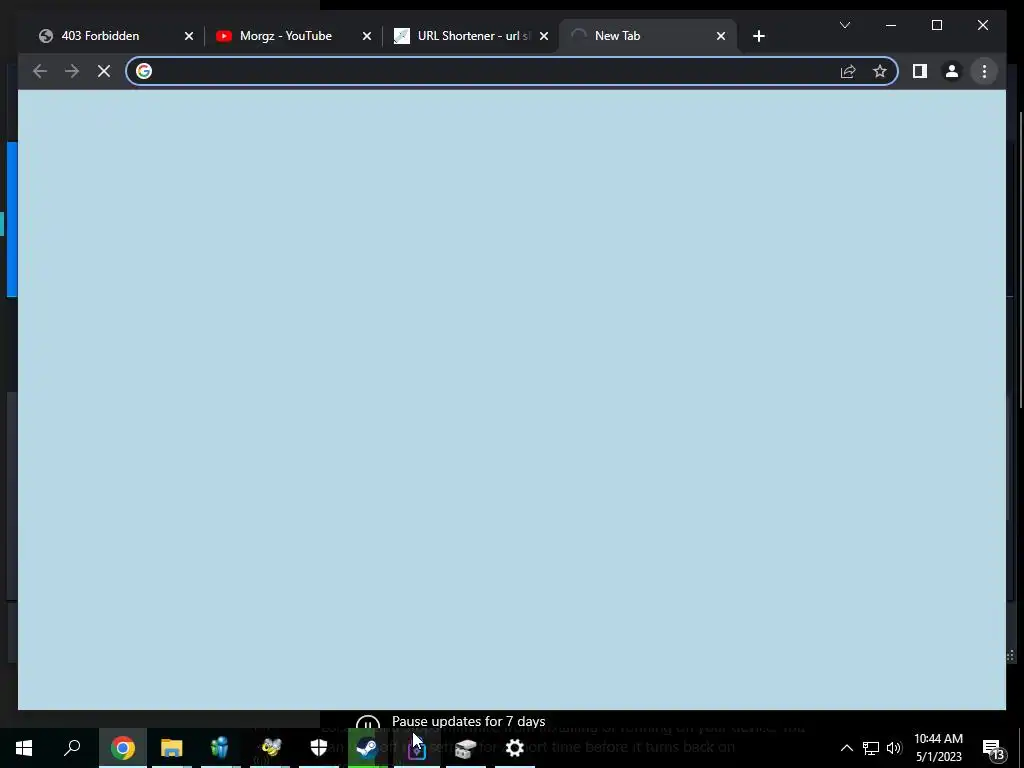The height and width of the screenshot is (768, 1024).
Task: Open a new tab with the plus button
Action: point(758,36)
